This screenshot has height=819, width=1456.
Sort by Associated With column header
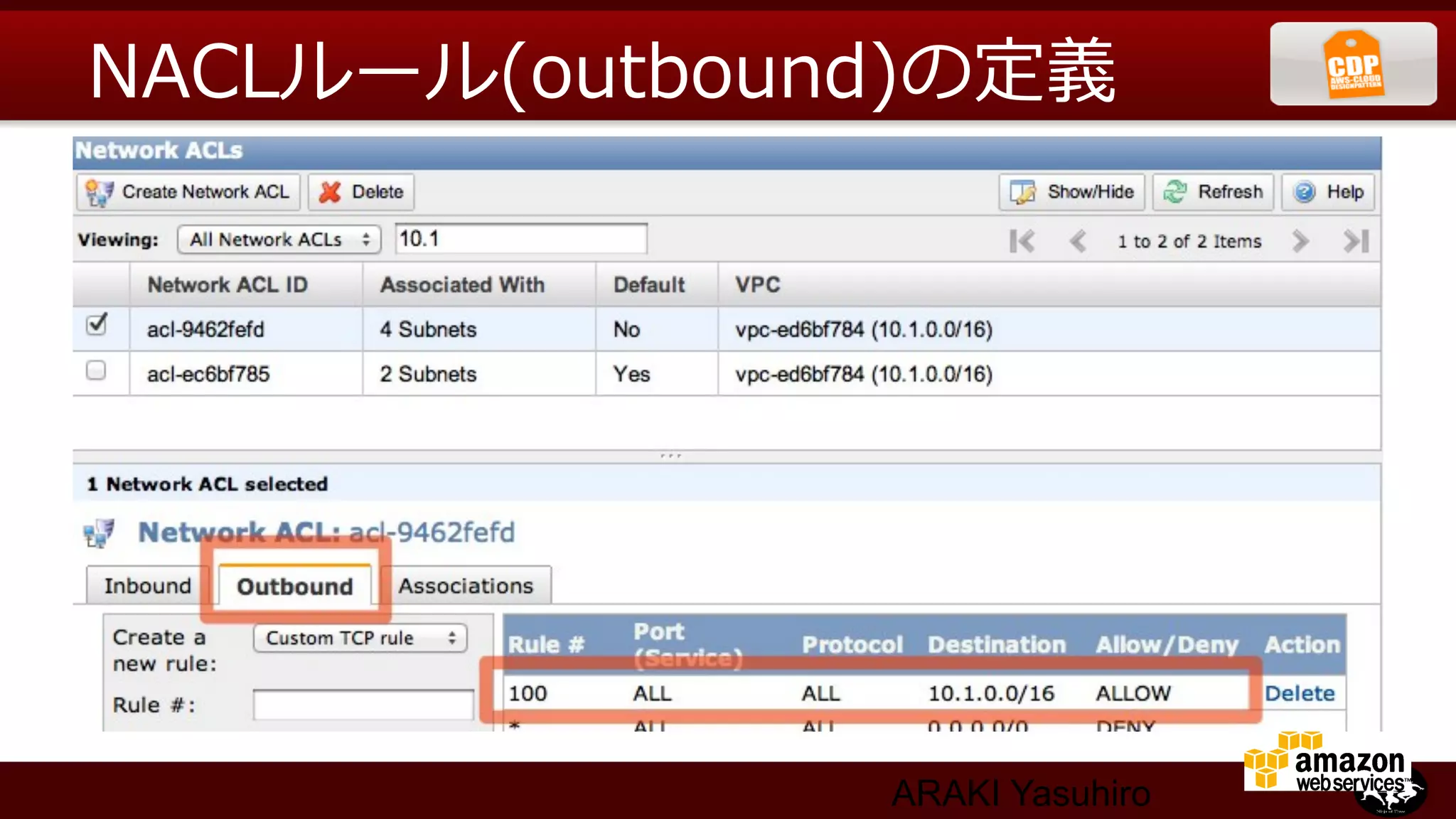point(479,284)
